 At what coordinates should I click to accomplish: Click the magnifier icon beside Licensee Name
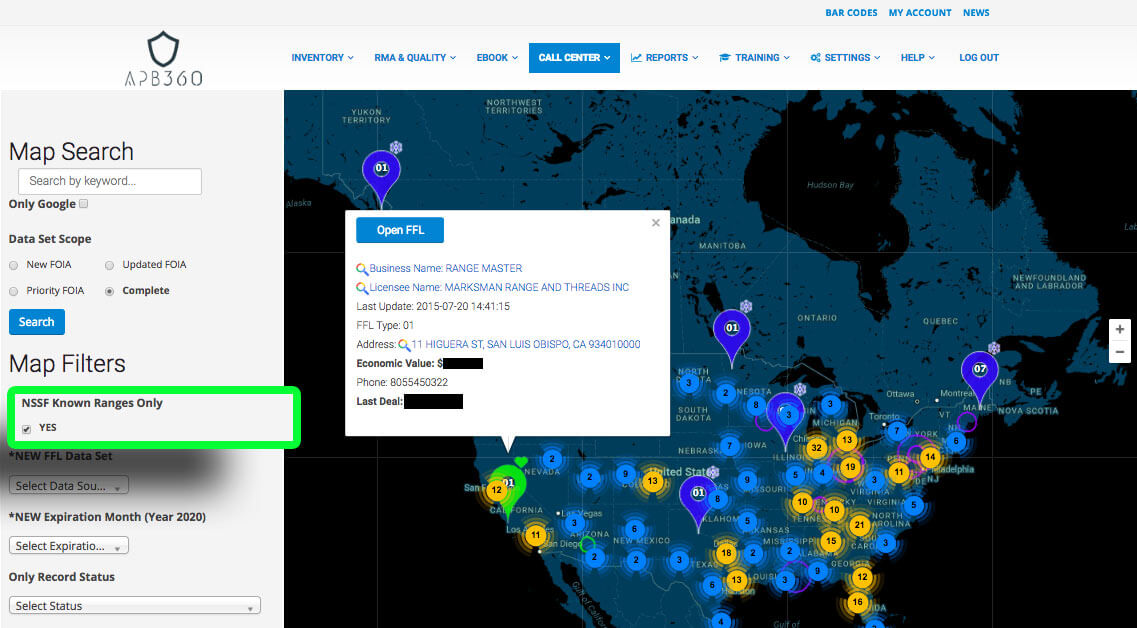pos(362,288)
